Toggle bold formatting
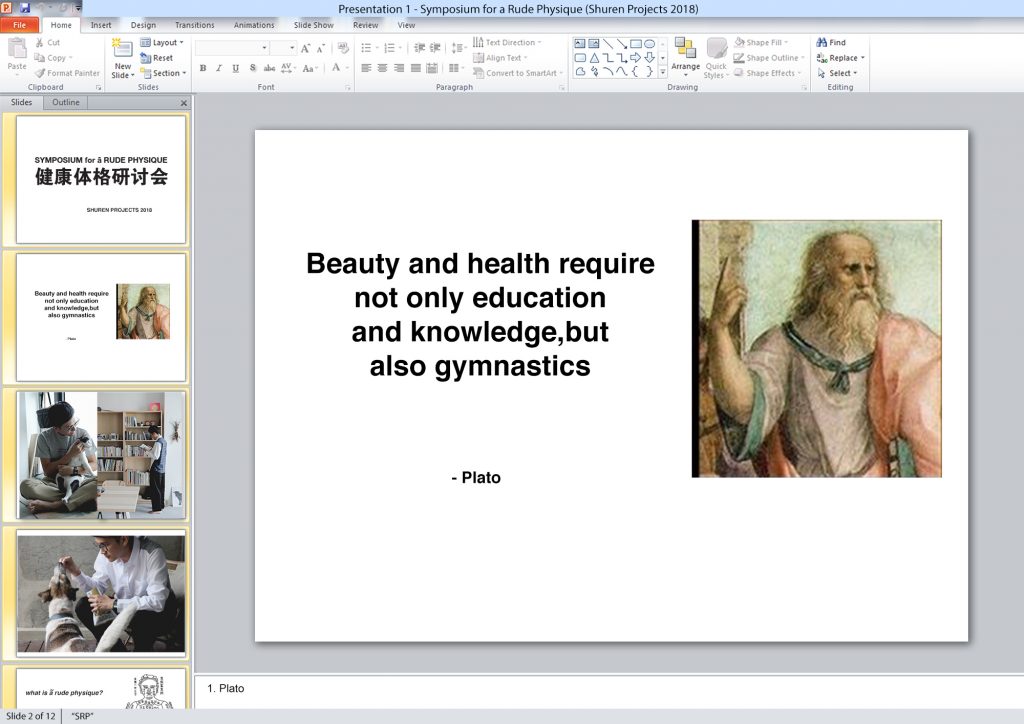 (203, 68)
